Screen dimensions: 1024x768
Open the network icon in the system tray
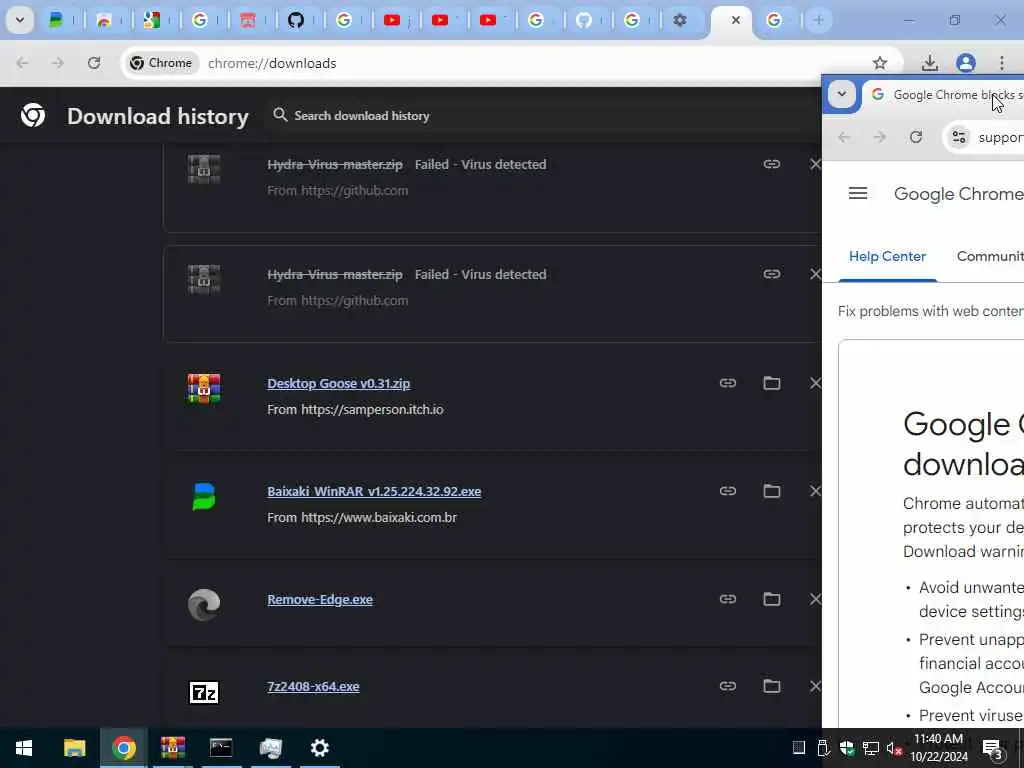tap(871, 748)
